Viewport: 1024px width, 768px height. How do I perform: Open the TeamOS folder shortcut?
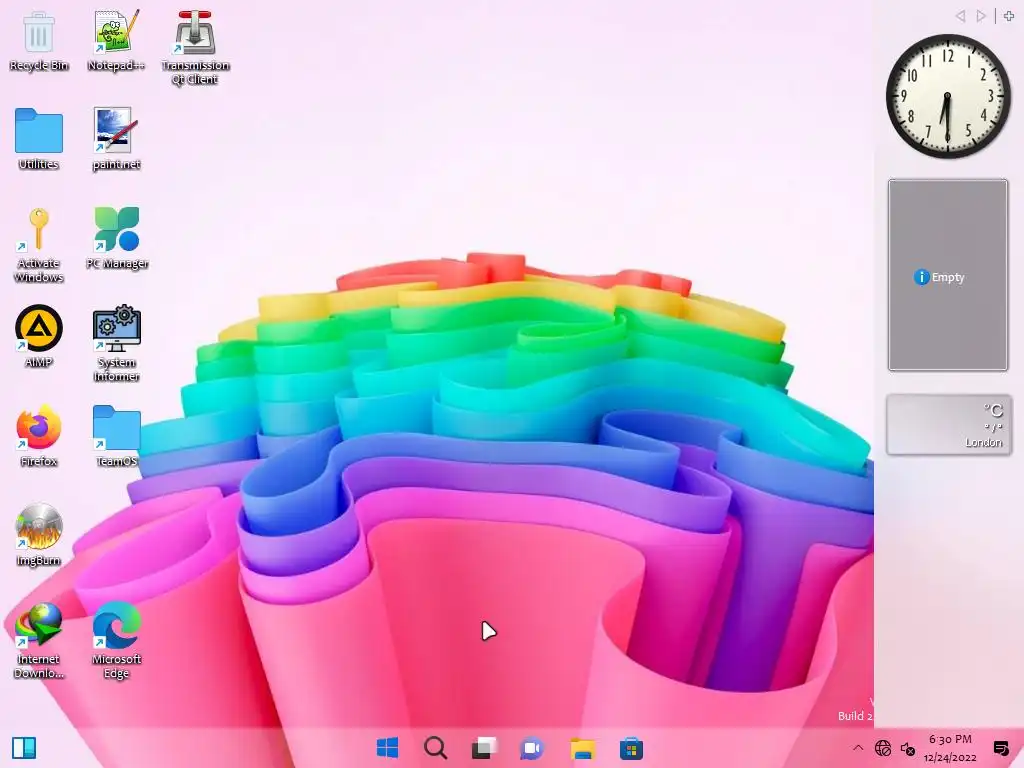click(116, 436)
